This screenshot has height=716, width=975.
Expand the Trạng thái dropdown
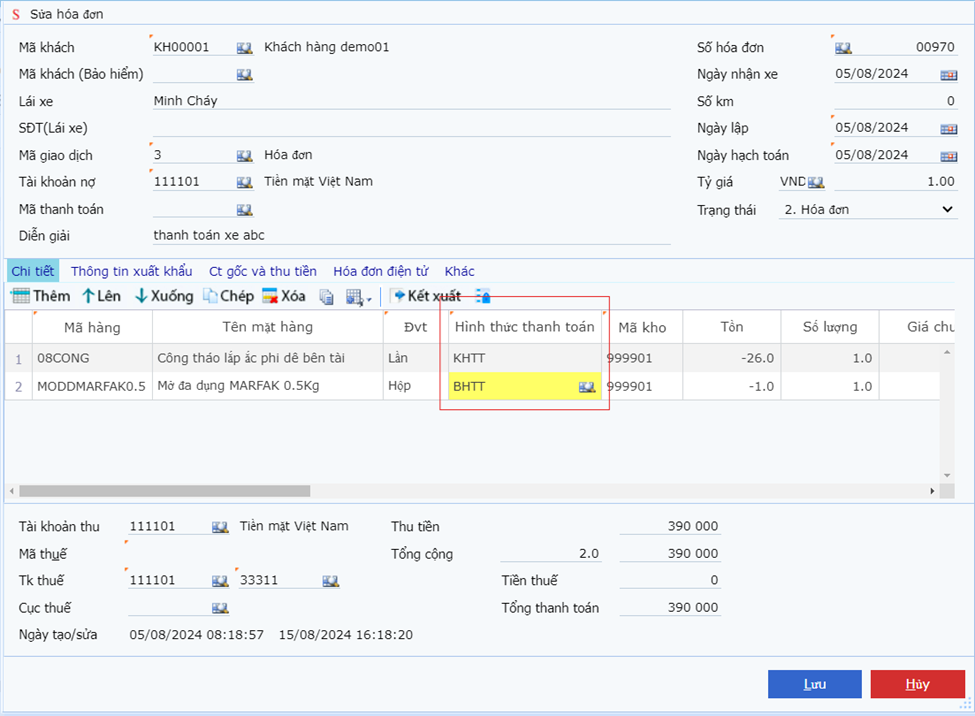948,210
